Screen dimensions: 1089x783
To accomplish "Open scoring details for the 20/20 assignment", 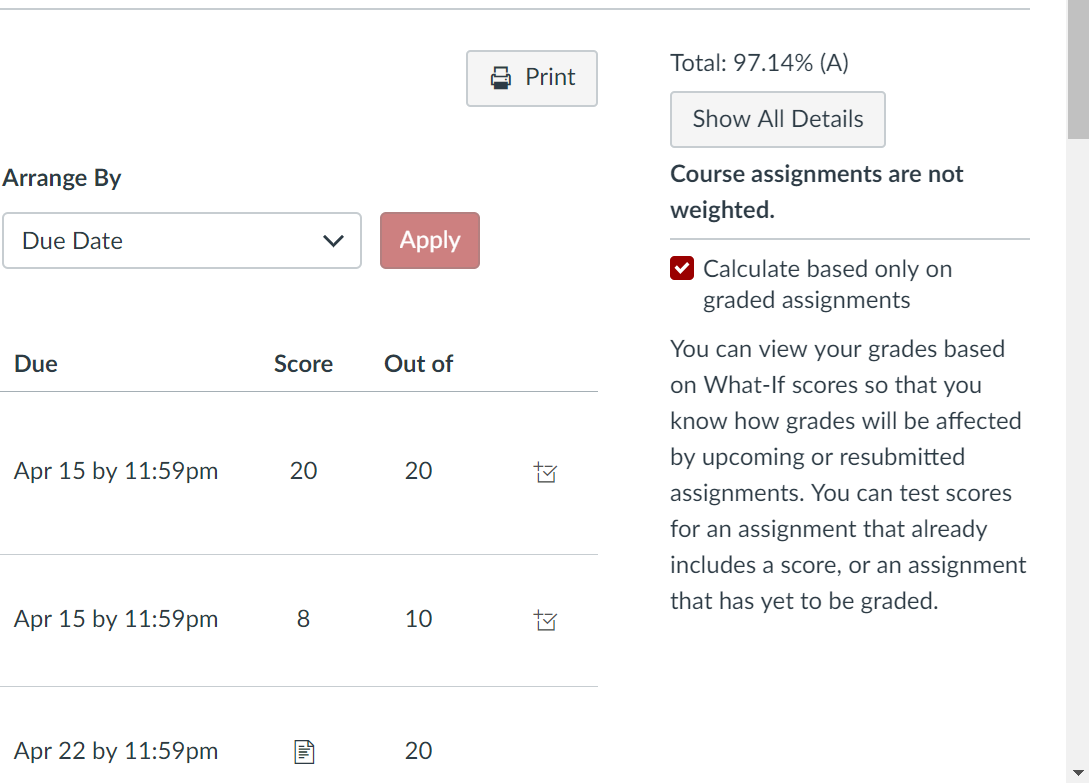I will [x=545, y=472].
